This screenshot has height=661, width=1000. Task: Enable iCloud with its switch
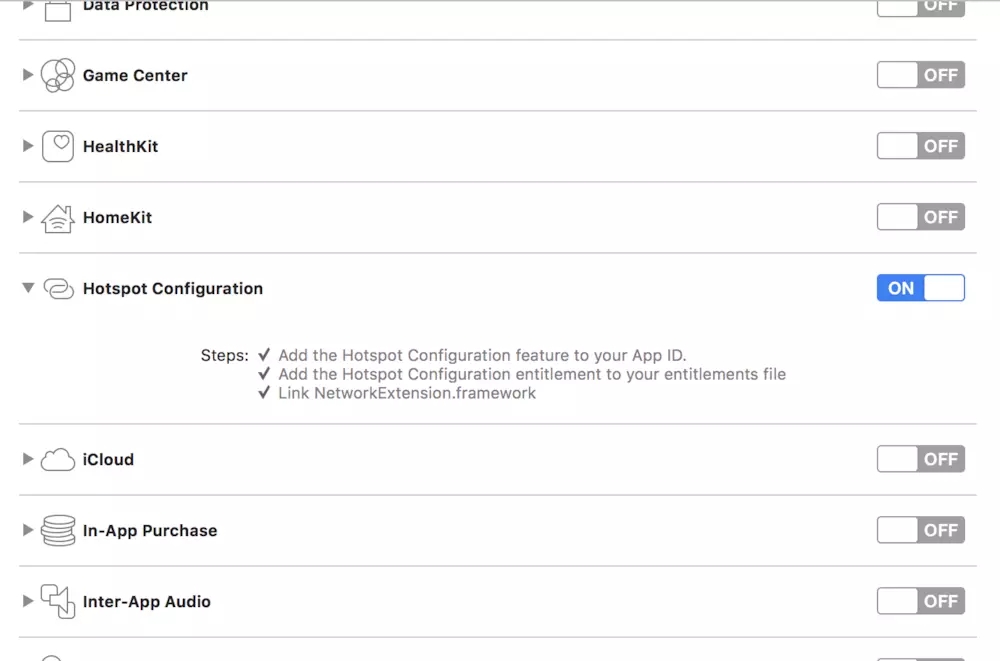tap(920, 459)
